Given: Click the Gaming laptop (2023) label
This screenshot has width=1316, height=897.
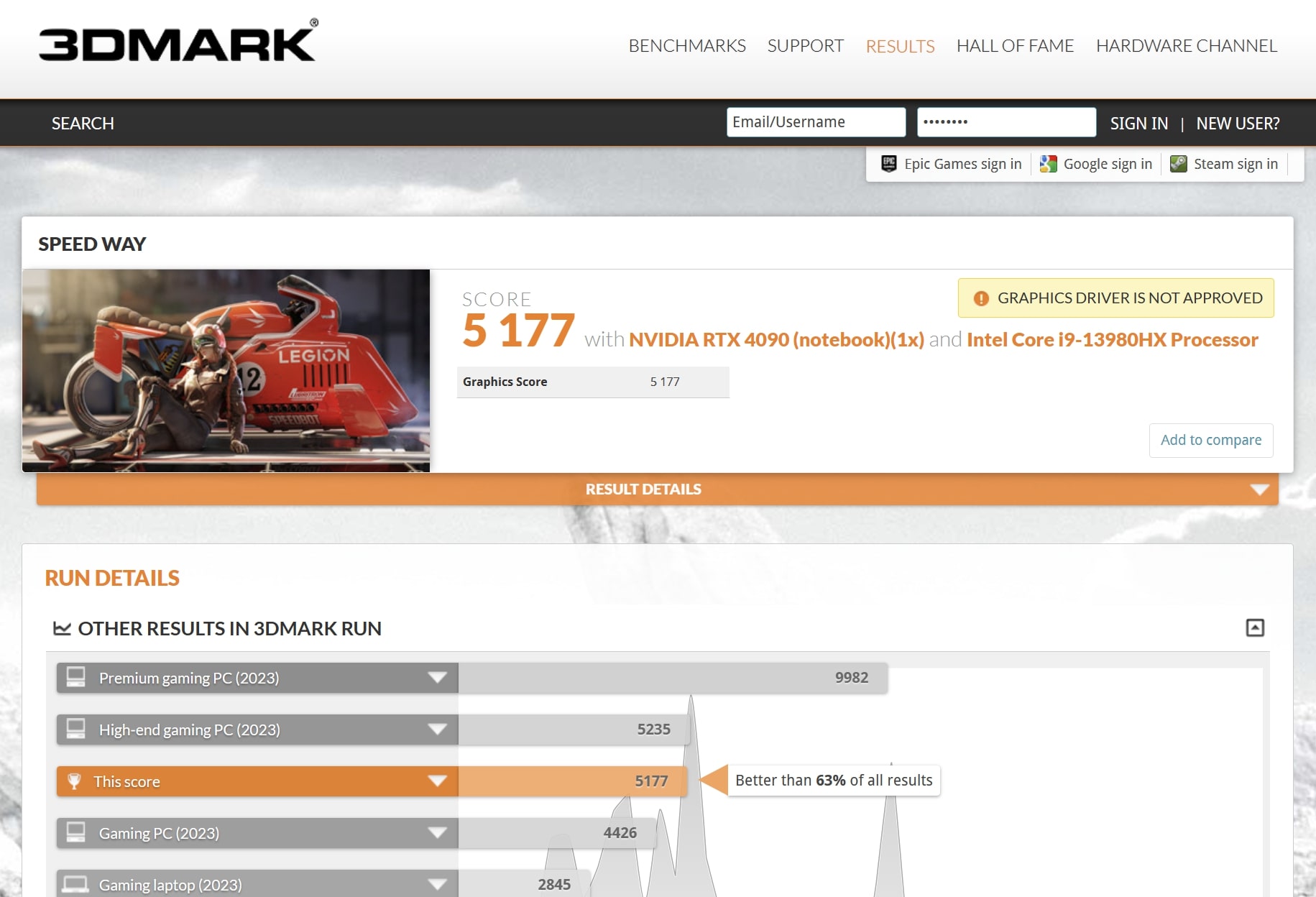Looking at the screenshot, I should [x=170, y=885].
